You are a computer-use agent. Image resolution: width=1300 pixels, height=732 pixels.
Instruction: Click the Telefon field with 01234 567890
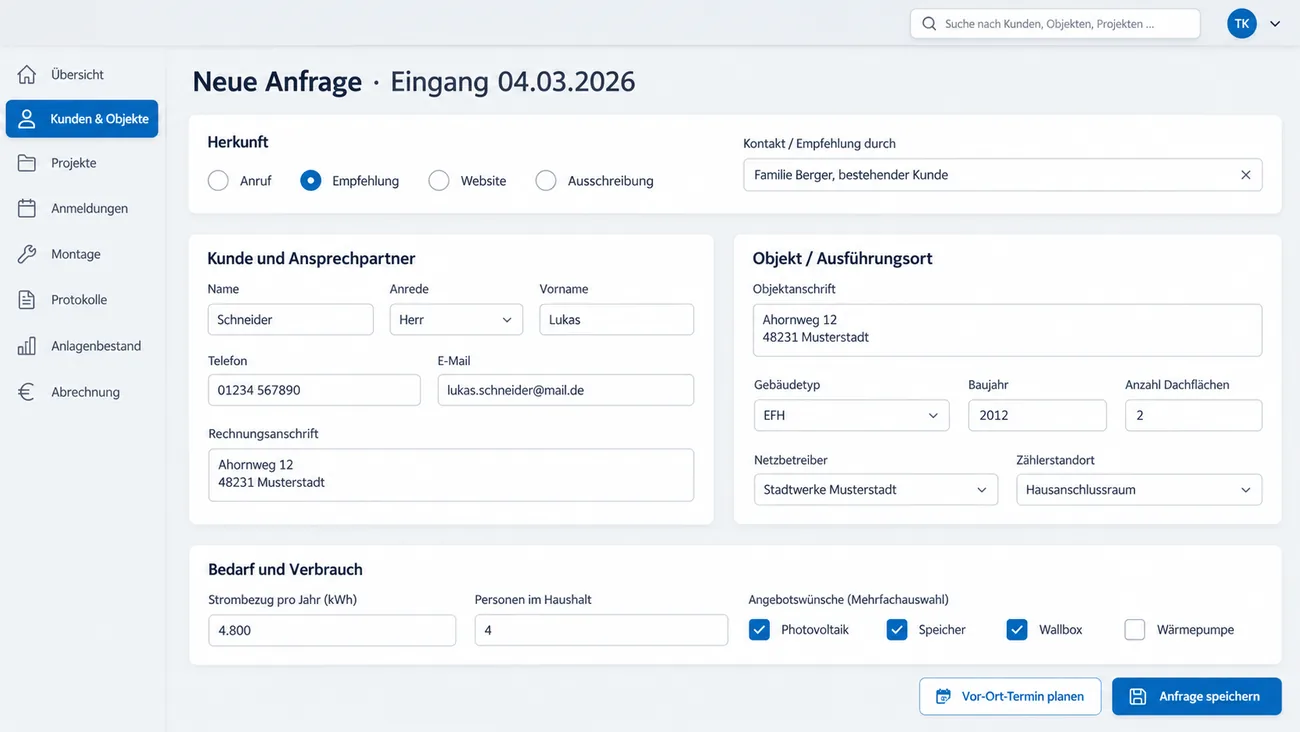point(314,390)
